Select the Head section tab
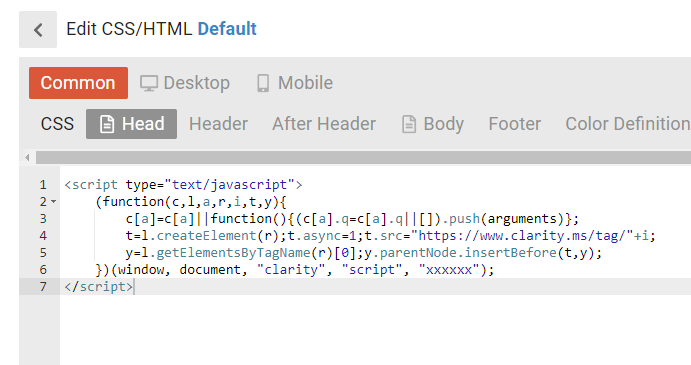Screen dimensions: 691x365 [x=131, y=124]
